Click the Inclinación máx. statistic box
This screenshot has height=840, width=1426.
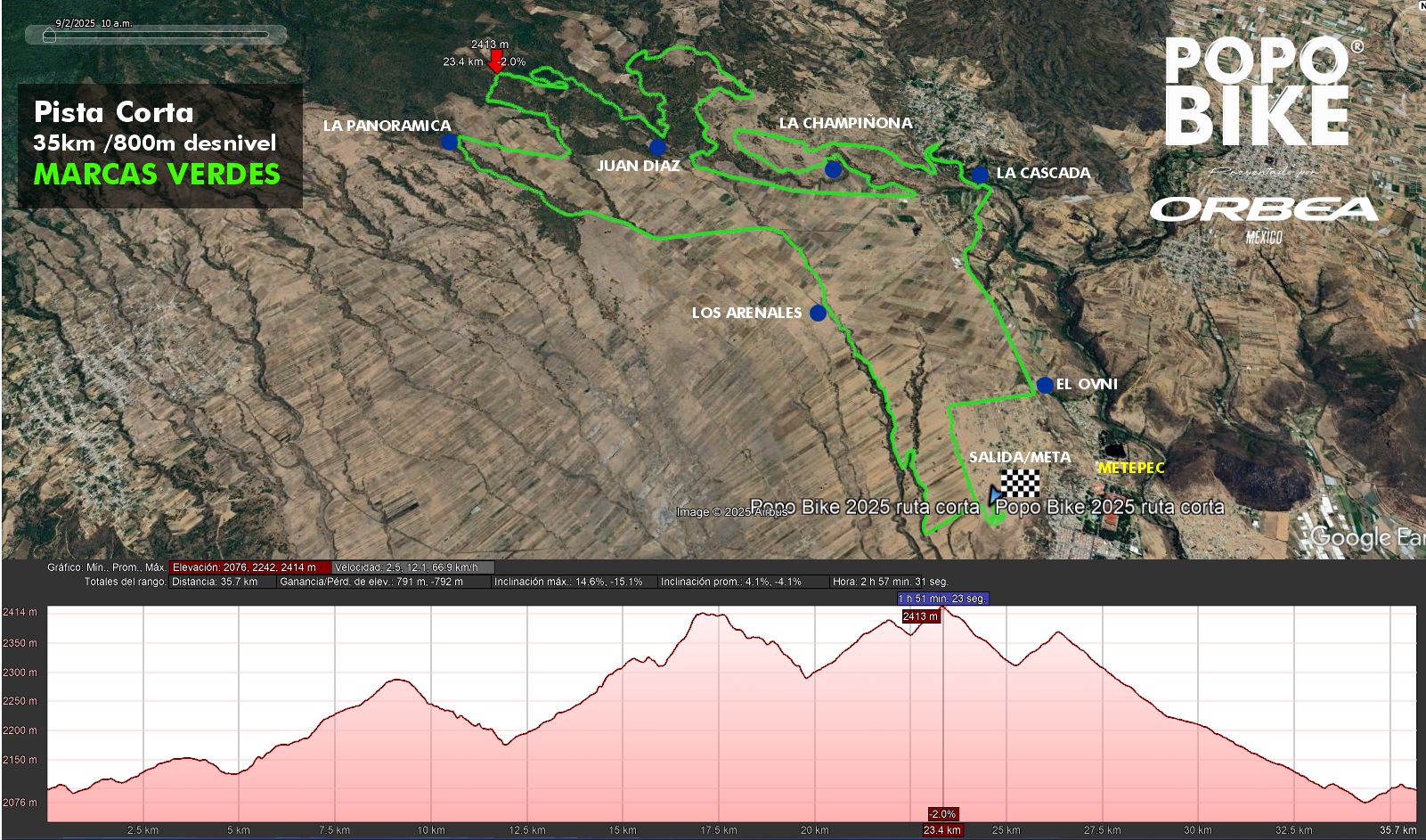tap(573, 582)
